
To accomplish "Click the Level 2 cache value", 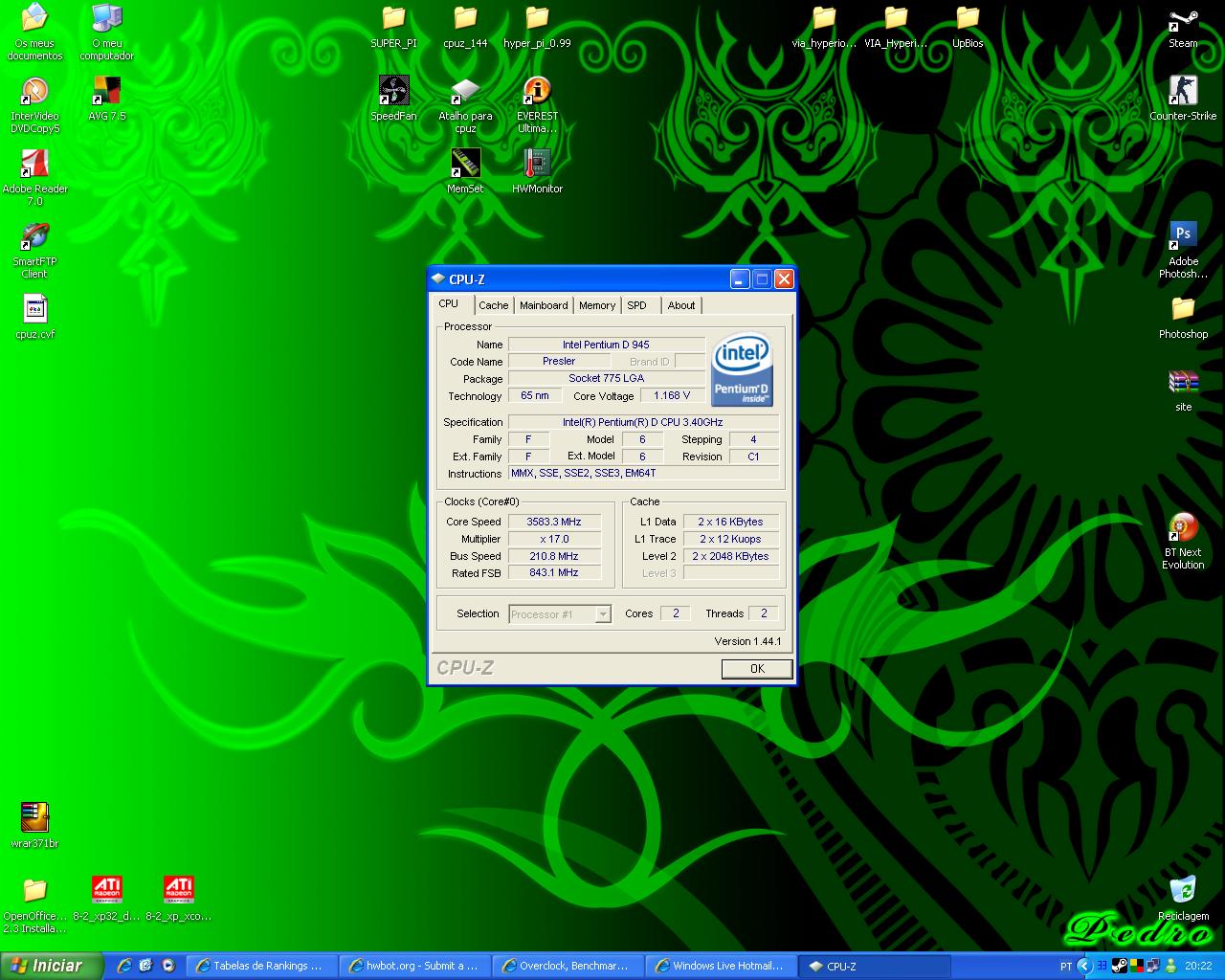I will coord(731,556).
